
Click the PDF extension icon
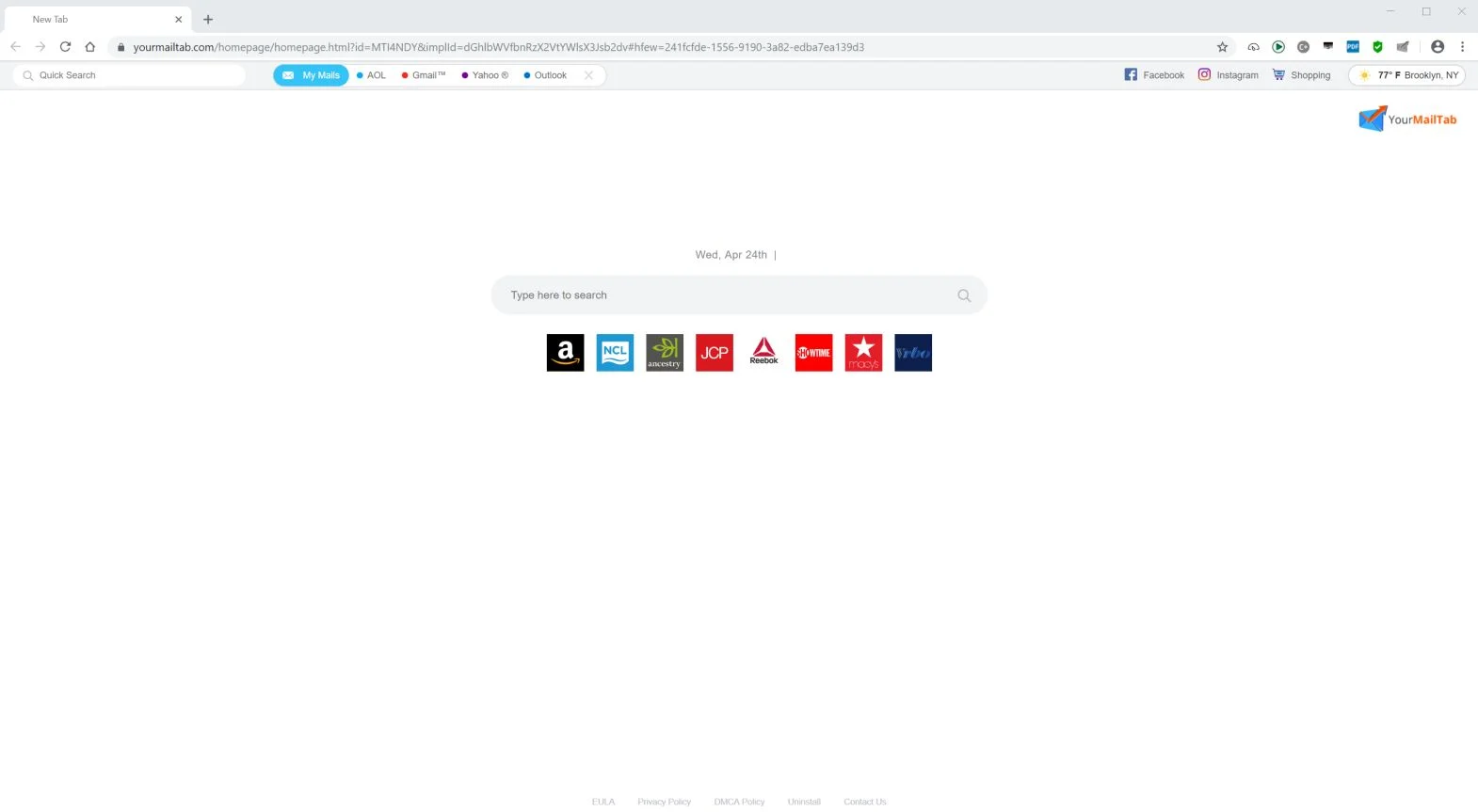[1353, 46]
